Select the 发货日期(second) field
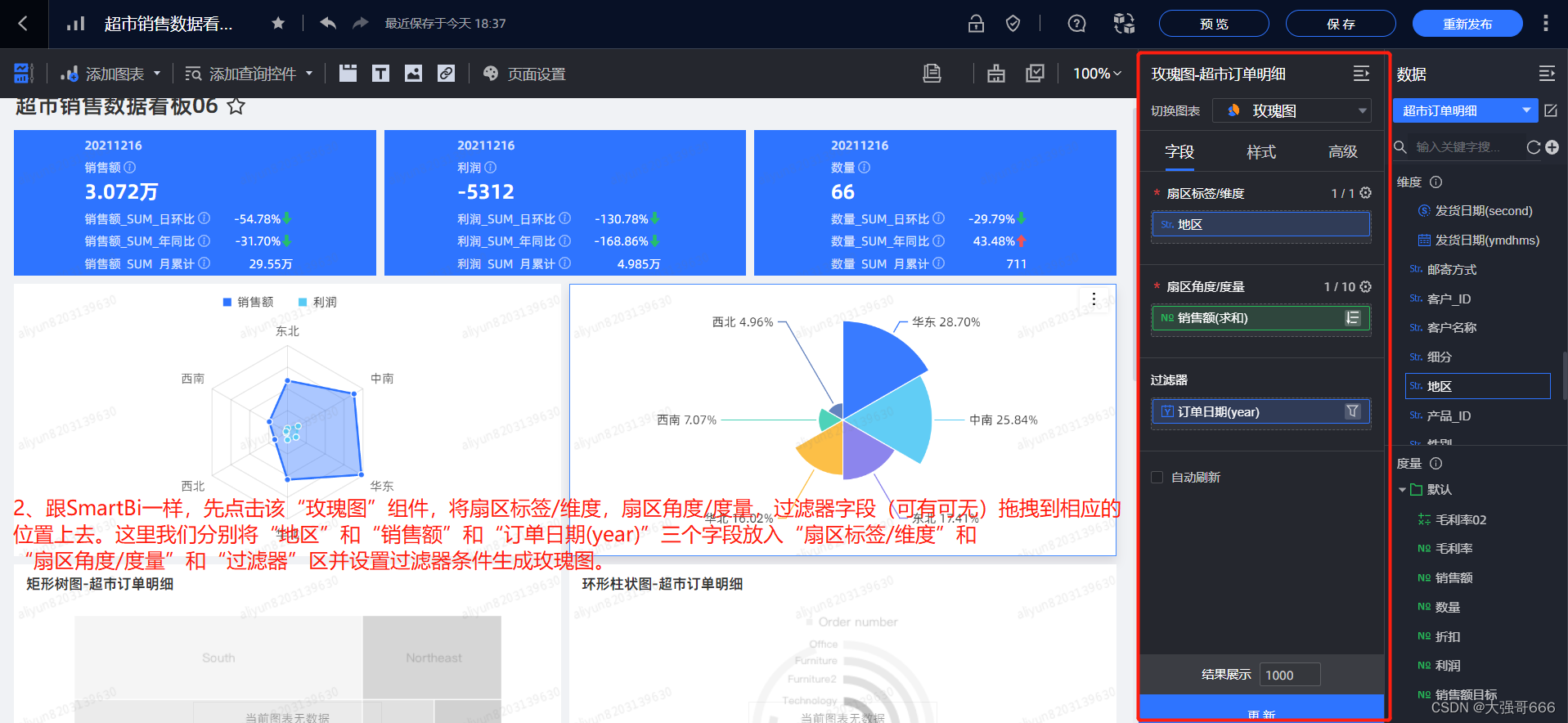The height and width of the screenshot is (723, 1568). pyautogui.click(x=1484, y=210)
